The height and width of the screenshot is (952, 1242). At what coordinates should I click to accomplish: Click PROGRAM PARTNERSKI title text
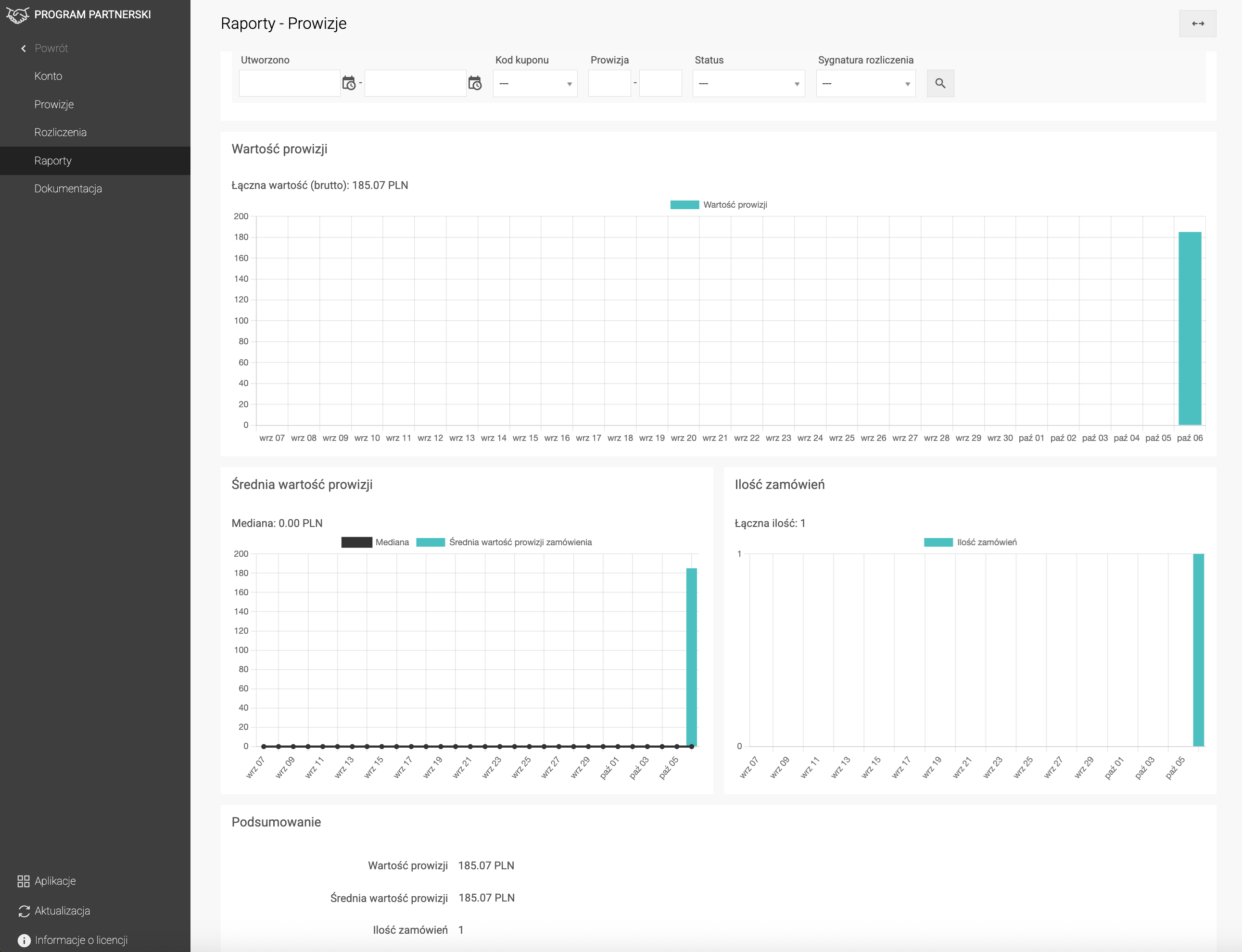(x=92, y=15)
